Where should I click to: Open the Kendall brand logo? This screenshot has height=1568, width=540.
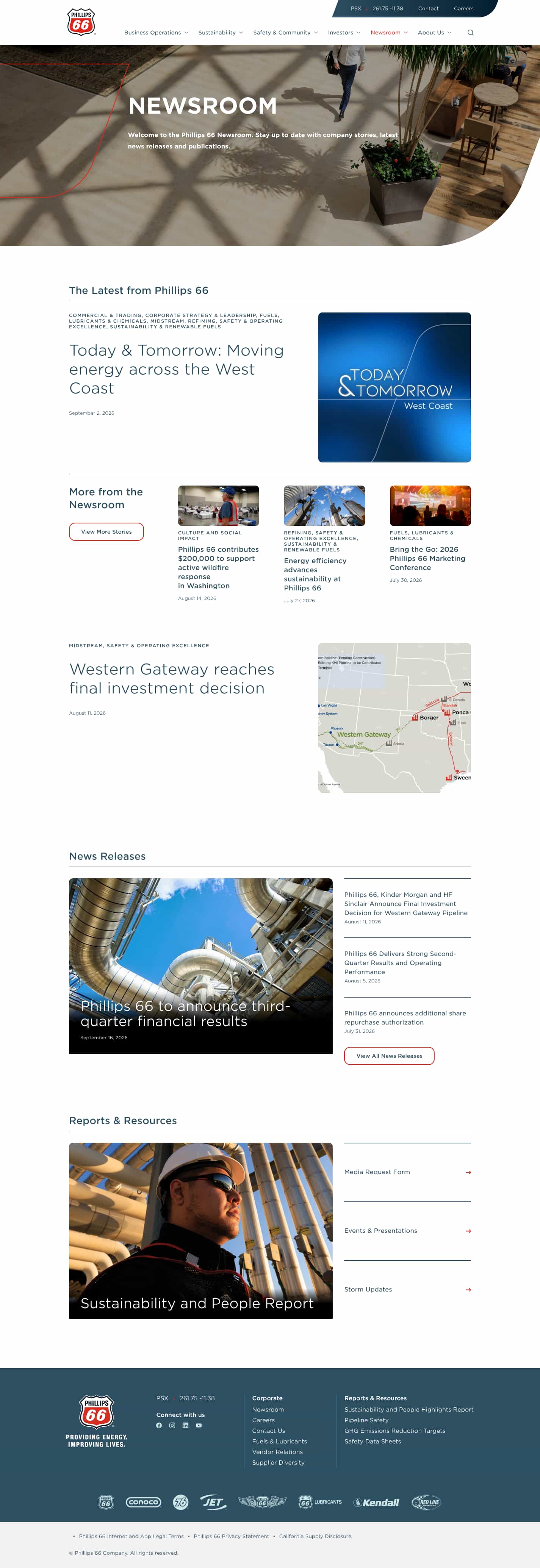click(377, 1502)
